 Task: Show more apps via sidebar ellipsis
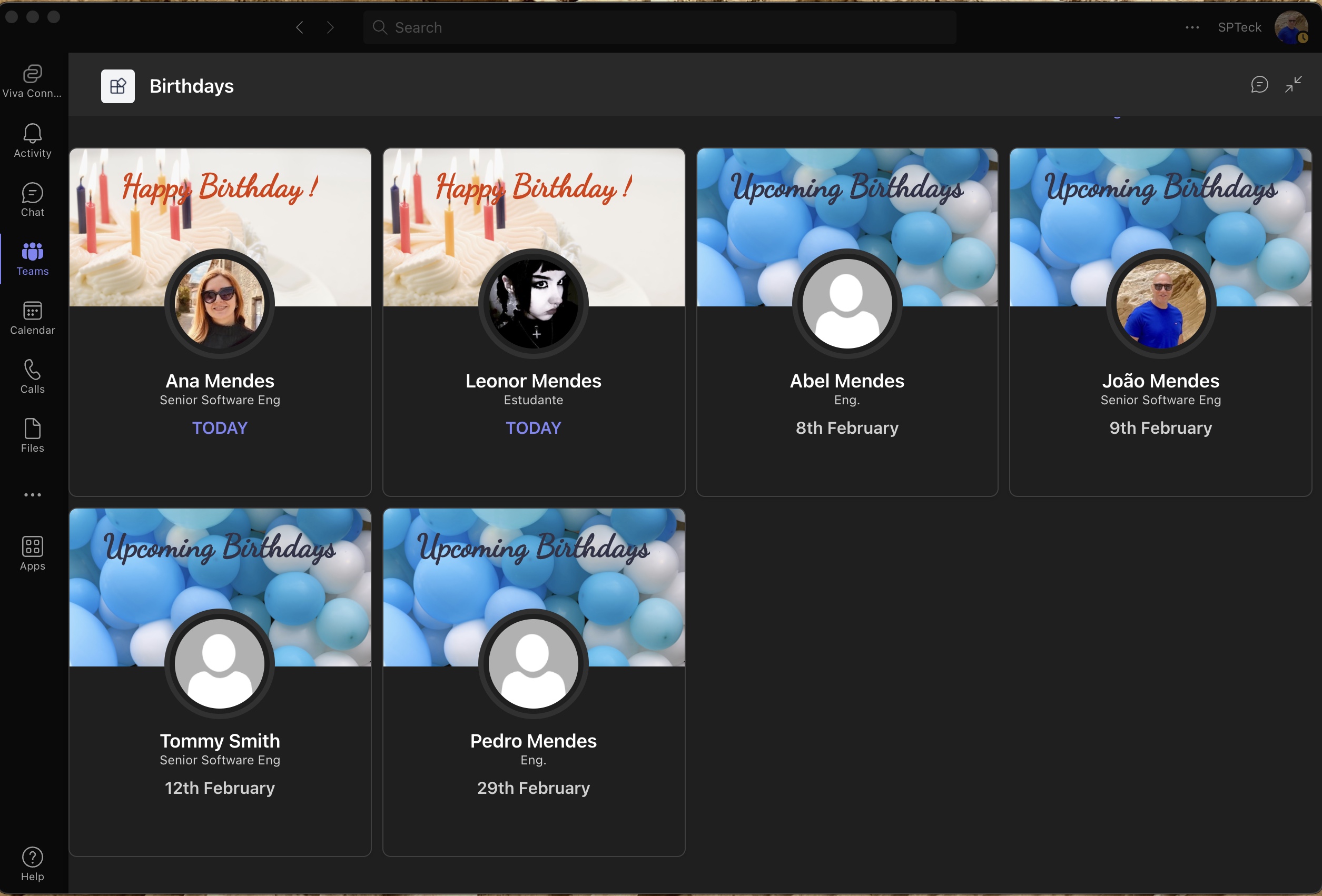coord(33,495)
